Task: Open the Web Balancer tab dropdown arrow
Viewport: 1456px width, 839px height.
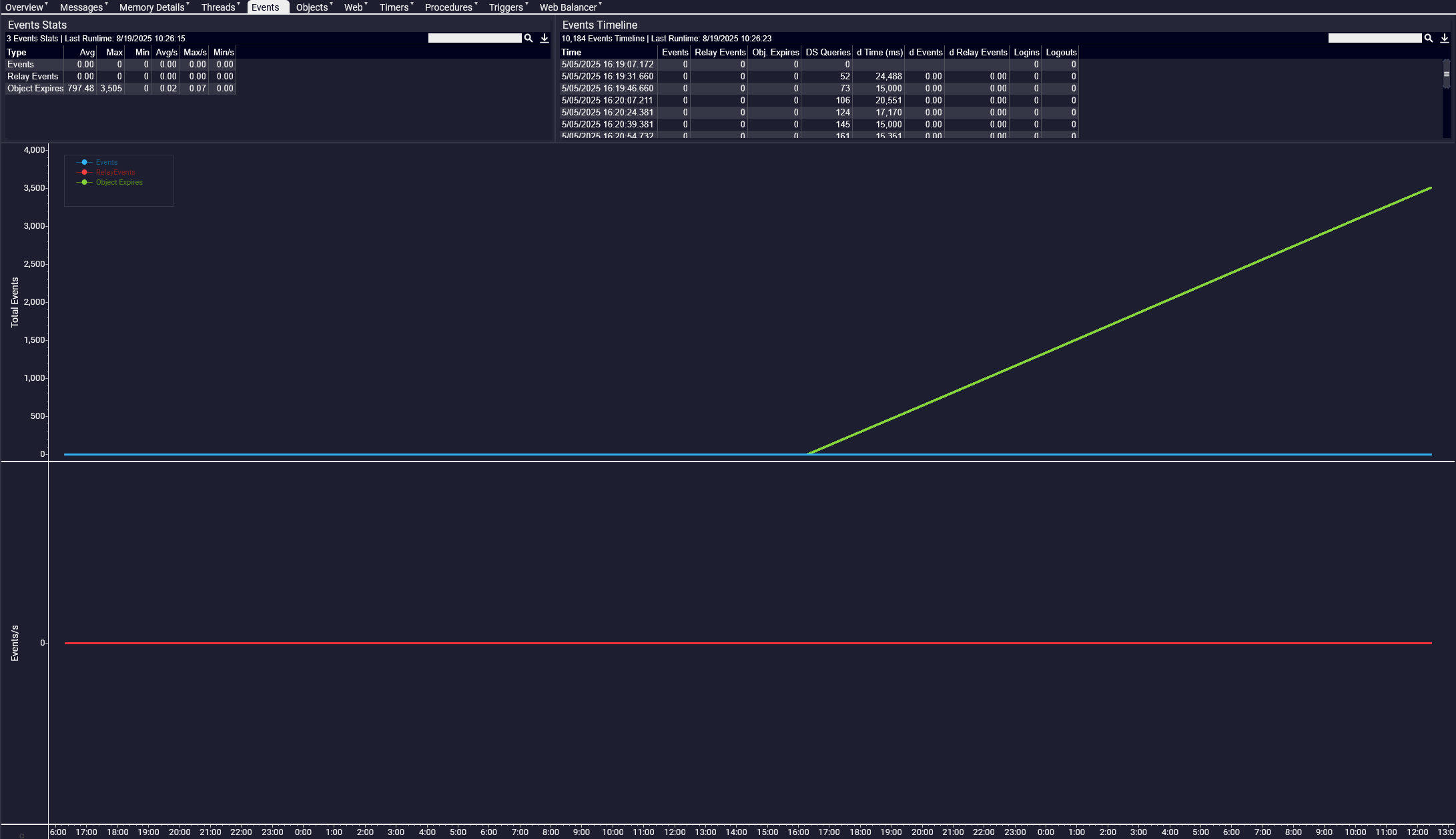Action: (601, 4)
